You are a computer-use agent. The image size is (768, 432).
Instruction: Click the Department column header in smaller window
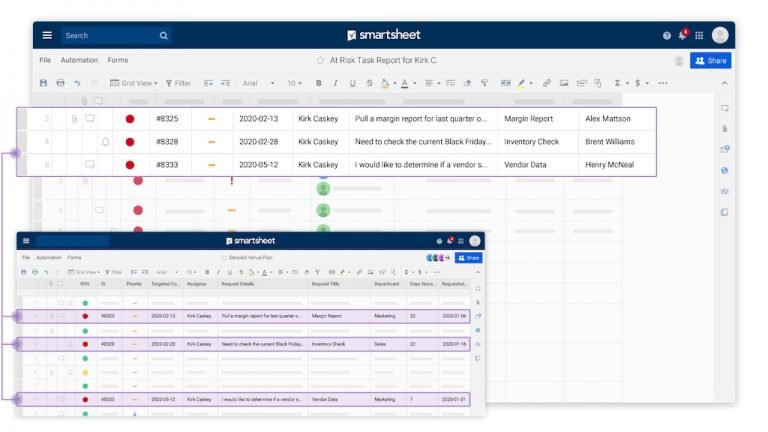point(386,284)
